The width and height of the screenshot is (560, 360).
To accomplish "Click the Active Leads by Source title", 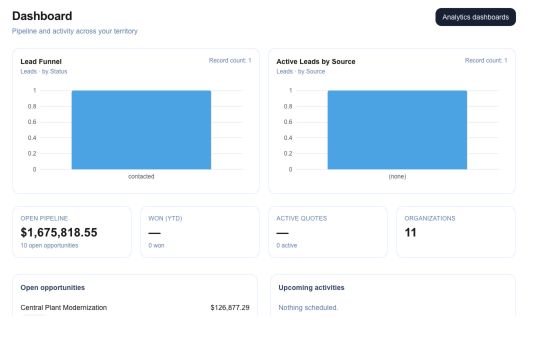I will click(x=316, y=61).
